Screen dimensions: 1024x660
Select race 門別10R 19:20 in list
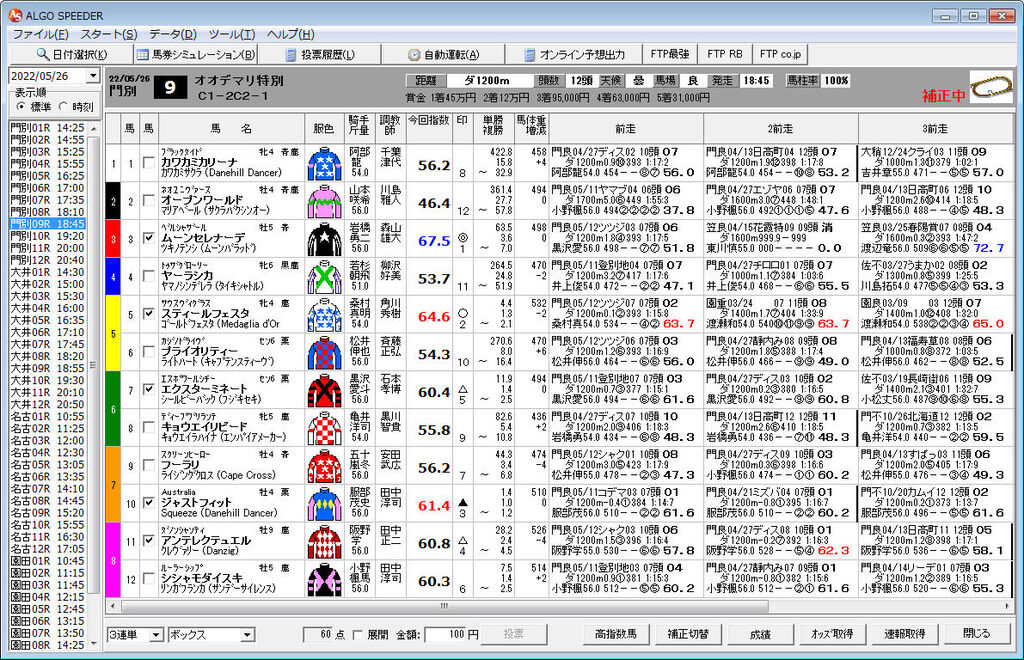47,236
